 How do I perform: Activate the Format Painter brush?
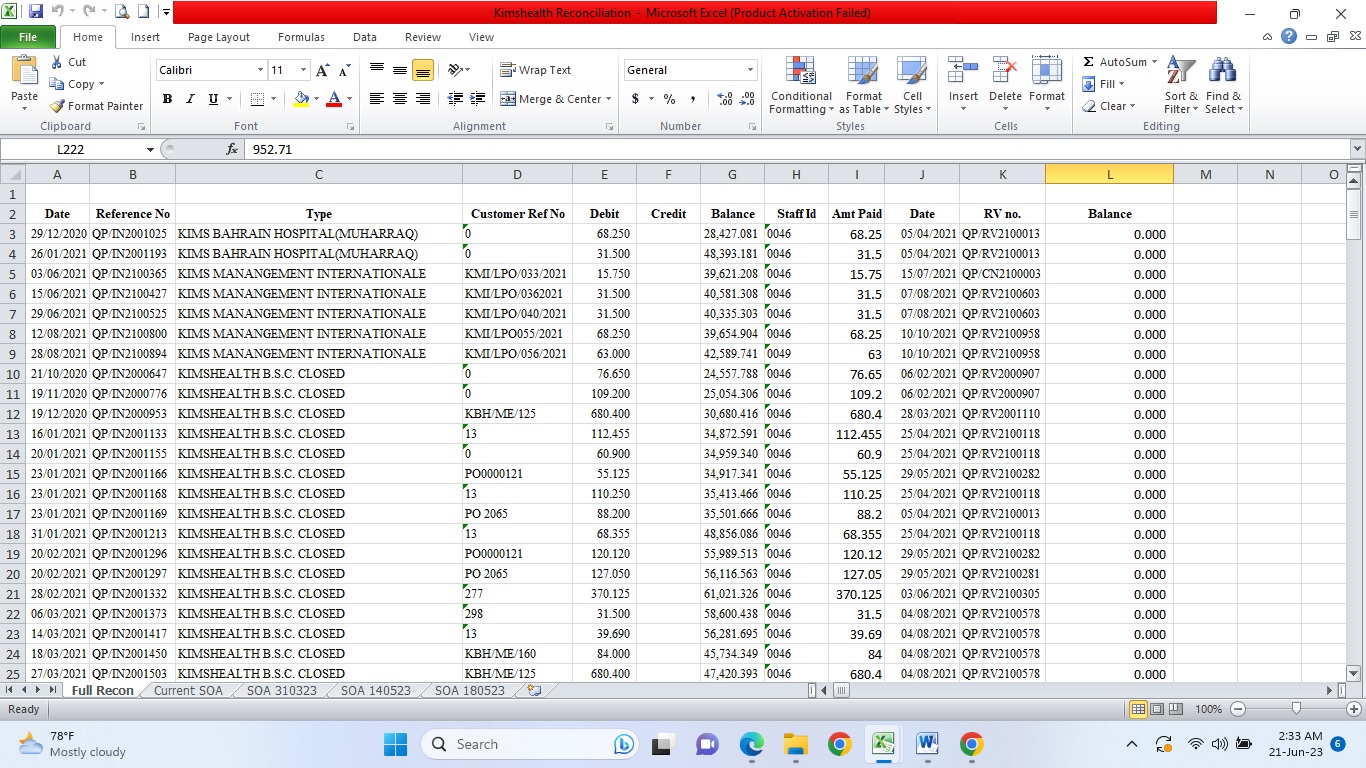pos(57,106)
